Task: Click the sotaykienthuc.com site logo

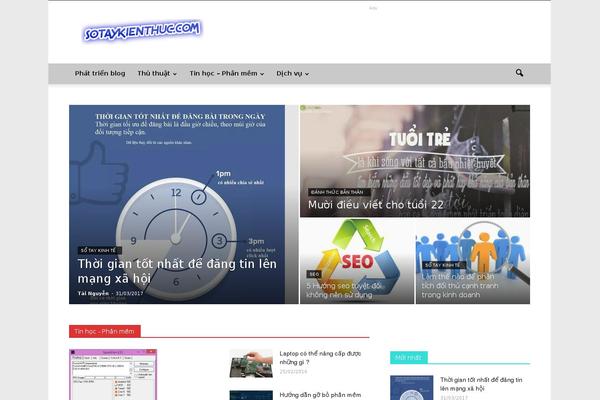Action: tap(142, 30)
